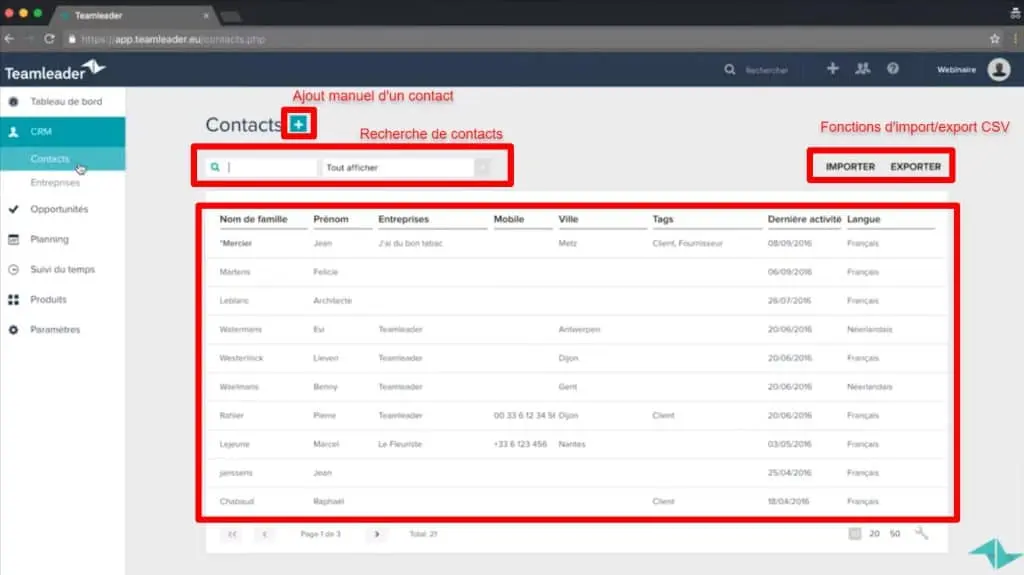Click company 'Le Fleuriste' cell
Viewport: 1024px width, 575px height.
[x=400, y=444]
